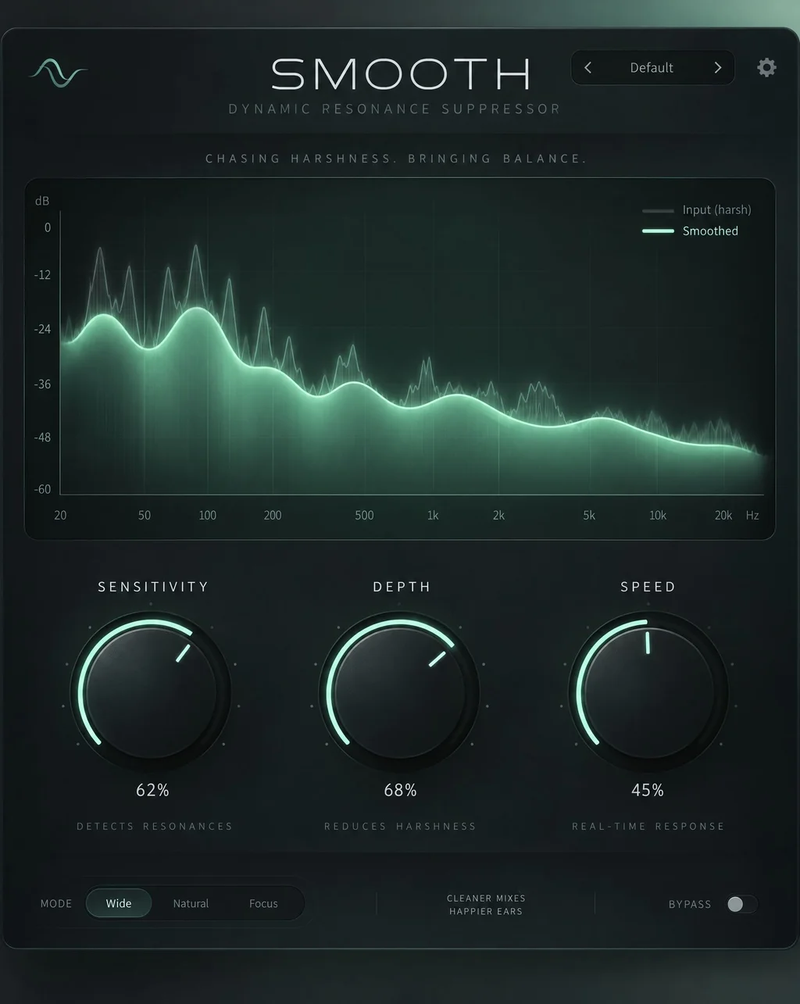The image size is (800, 1004).
Task: Click the Sensitivity 62% value
Action: pos(152,790)
